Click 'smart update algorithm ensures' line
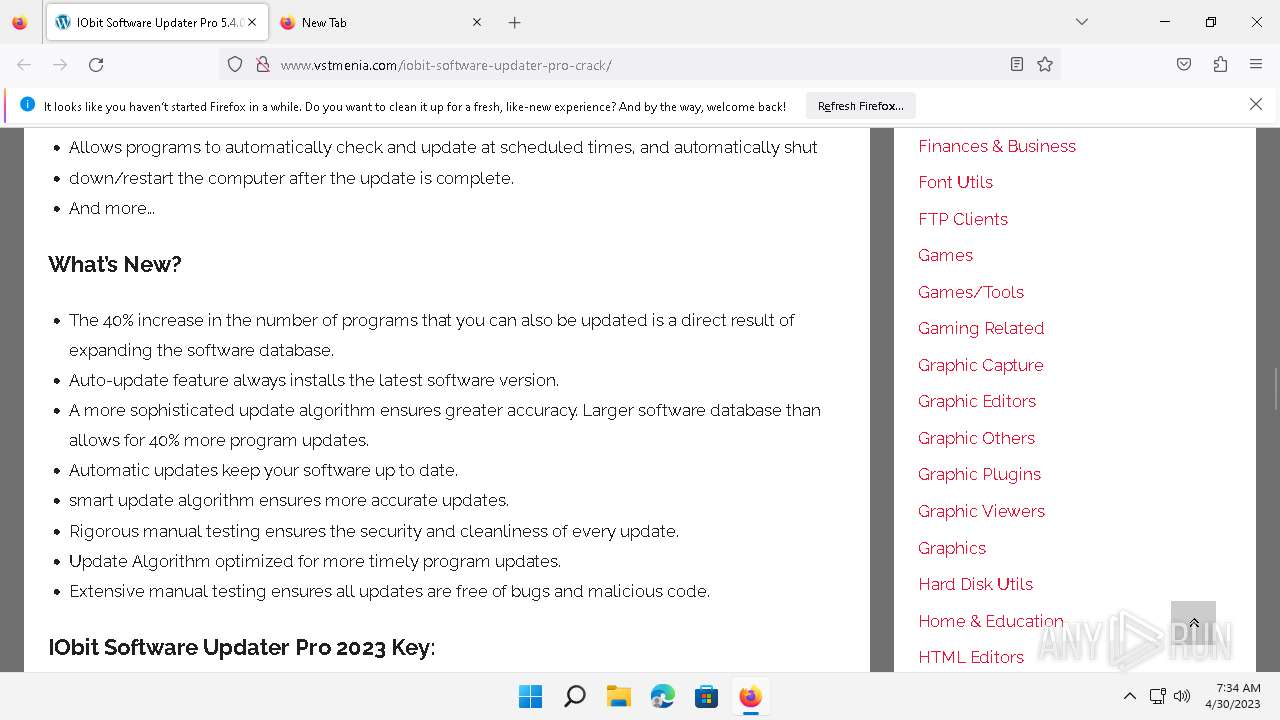This screenshot has height=720, width=1280. point(289,500)
